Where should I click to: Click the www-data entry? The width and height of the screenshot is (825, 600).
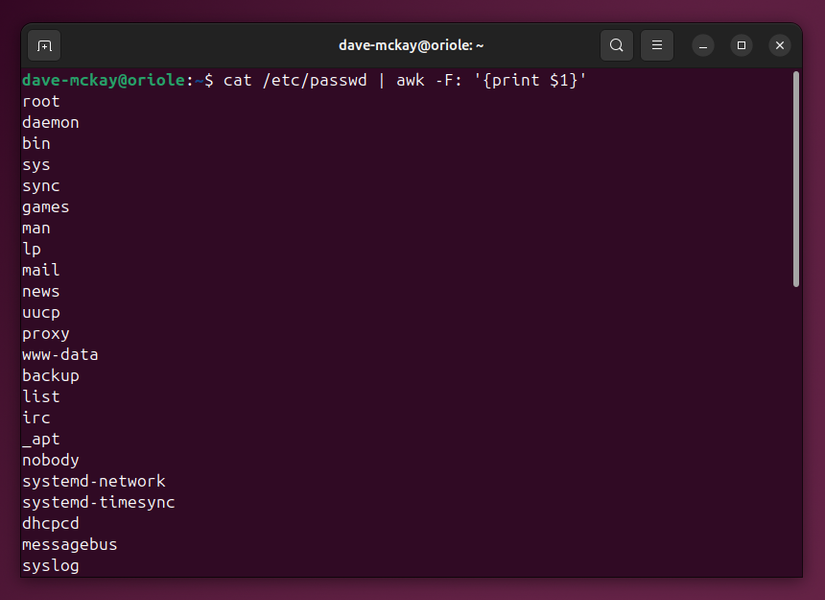pos(60,354)
